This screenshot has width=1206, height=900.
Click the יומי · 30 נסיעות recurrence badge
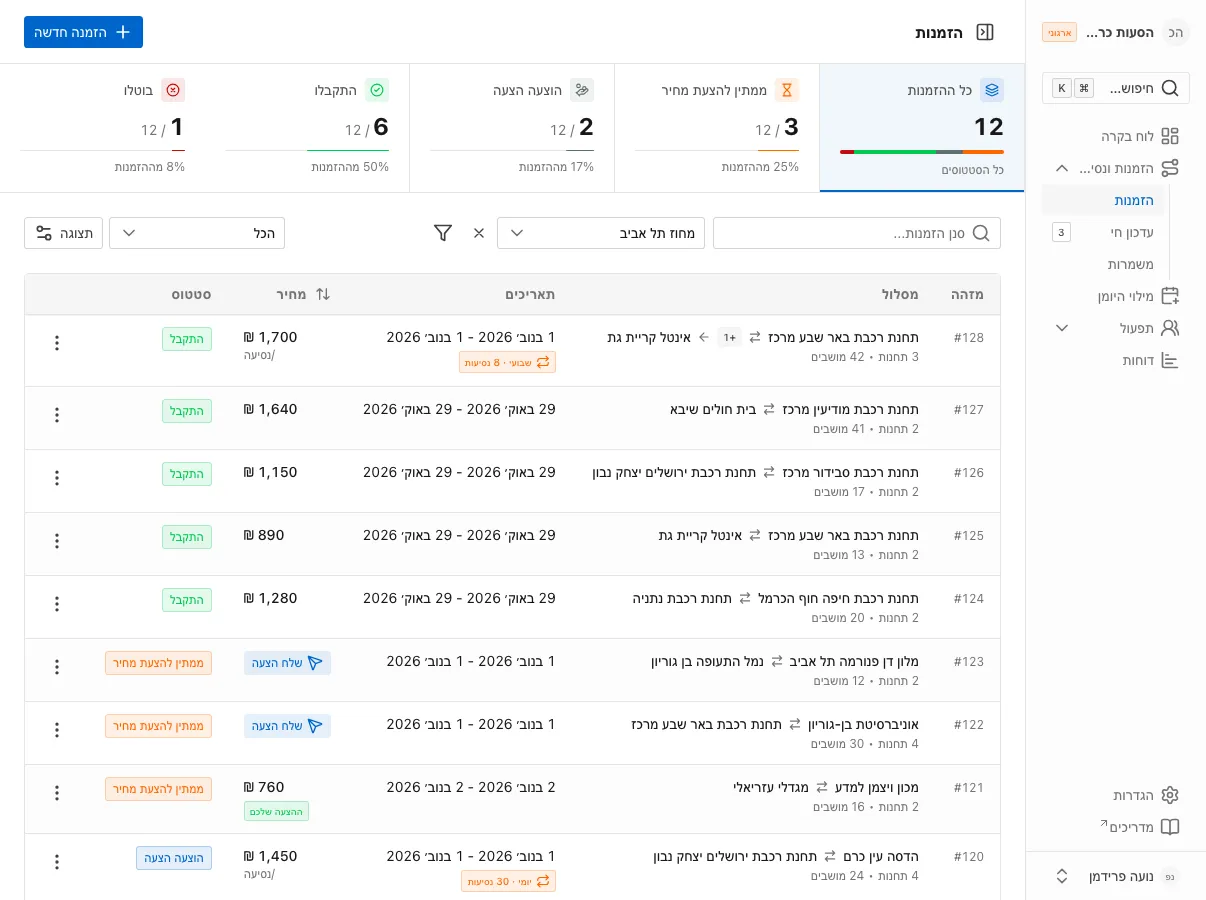click(x=509, y=881)
